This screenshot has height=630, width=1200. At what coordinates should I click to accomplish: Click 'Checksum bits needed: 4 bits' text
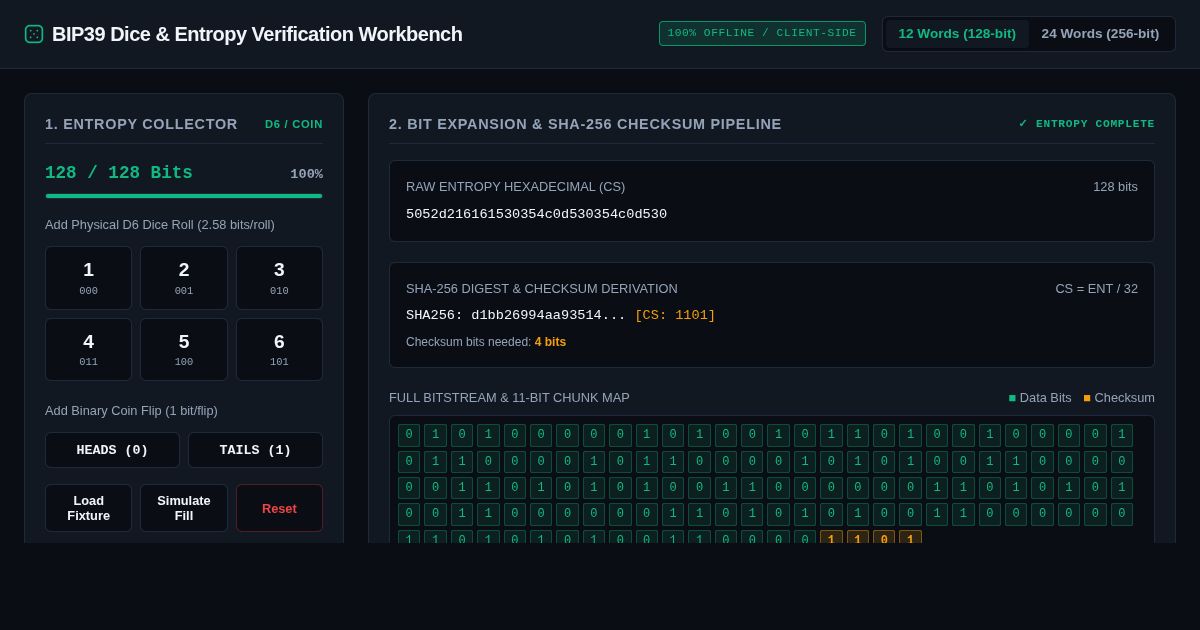(x=486, y=342)
